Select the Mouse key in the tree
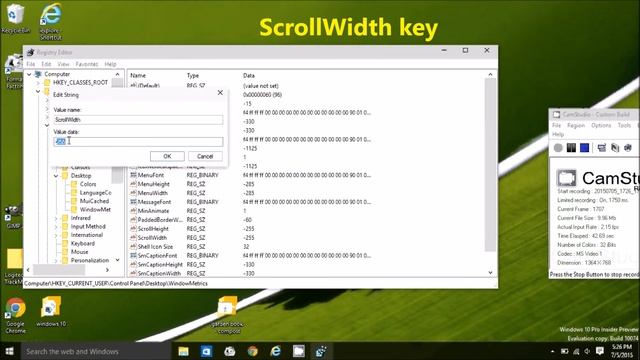Viewport: 640px width, 360px height. pyautogui.click(x=79, y=252)
